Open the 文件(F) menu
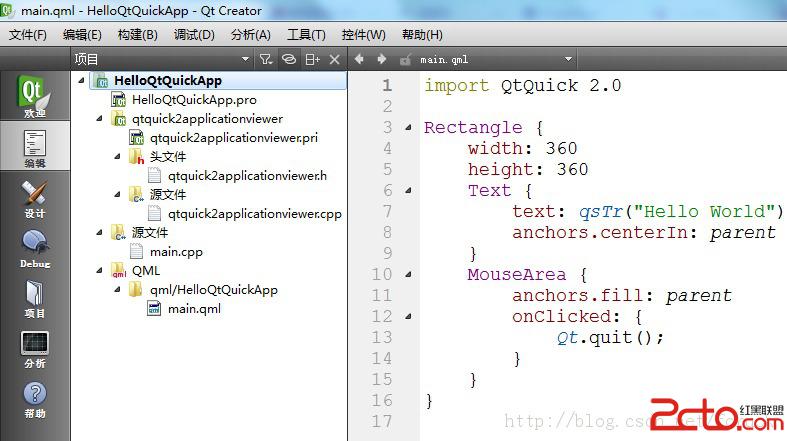The height and width of the screenshot is (441, 787). [28, 35]
